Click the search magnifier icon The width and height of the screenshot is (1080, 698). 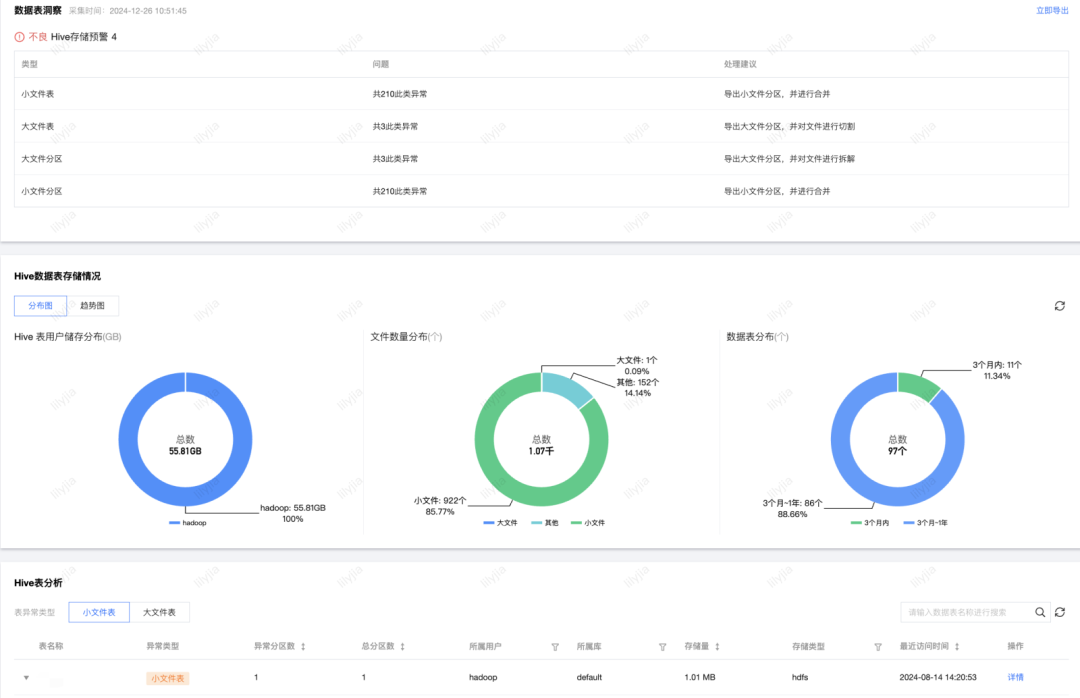click(1040, 612)
